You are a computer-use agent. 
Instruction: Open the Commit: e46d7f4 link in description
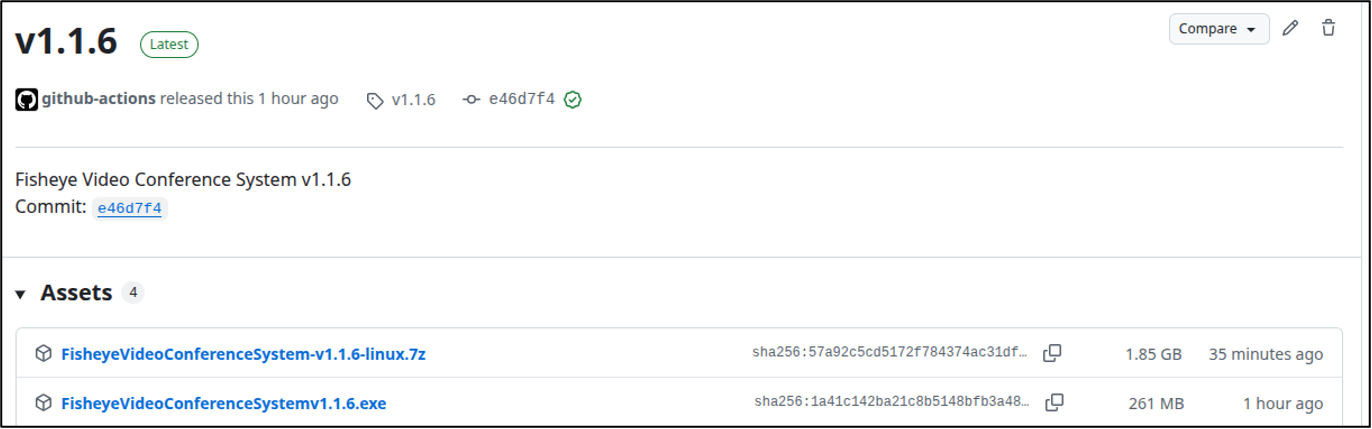130,208
